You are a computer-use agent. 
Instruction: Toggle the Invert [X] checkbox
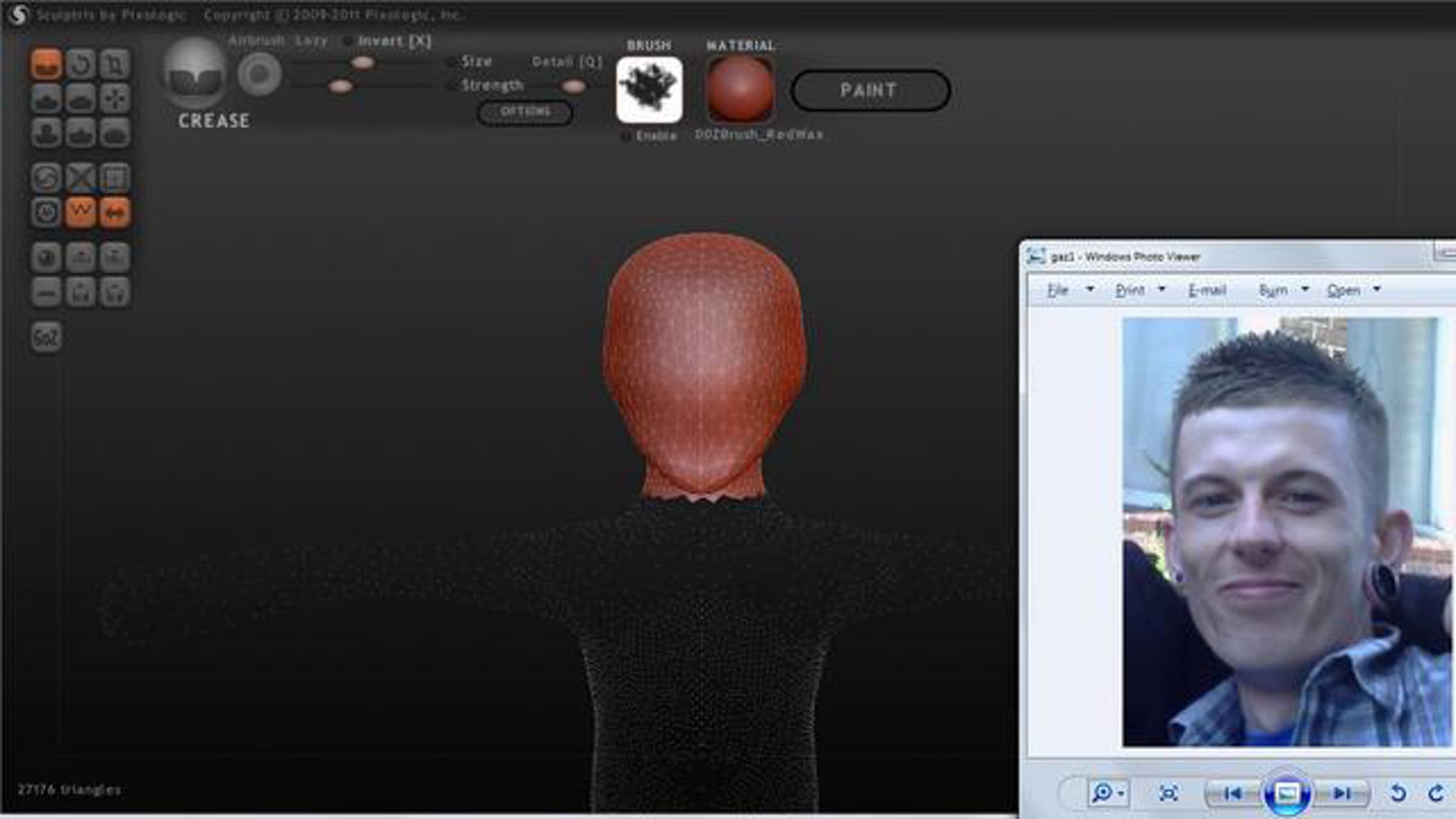[x=348, y=41]
